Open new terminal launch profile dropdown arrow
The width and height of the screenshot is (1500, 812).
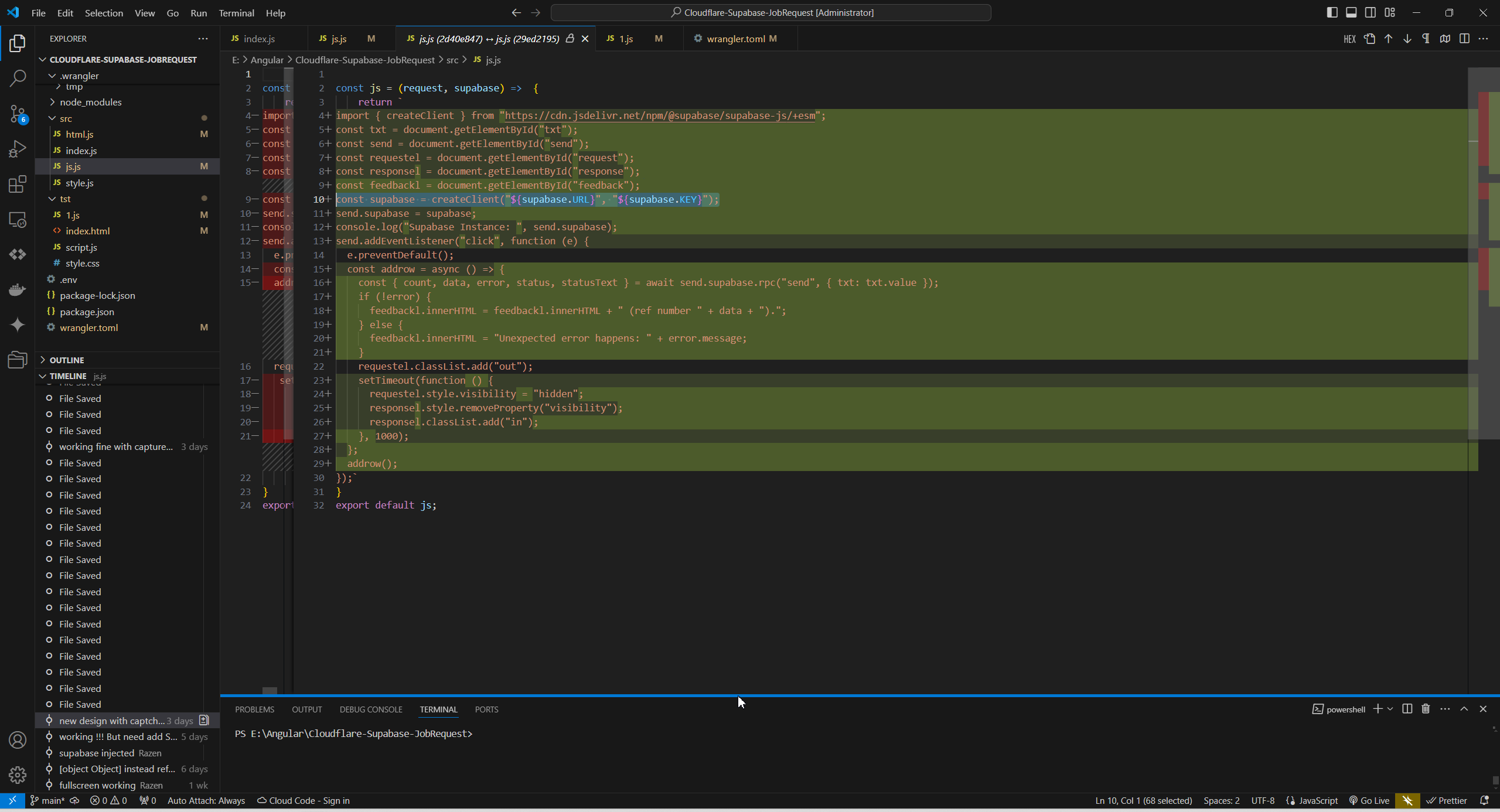coord(1390,709)
